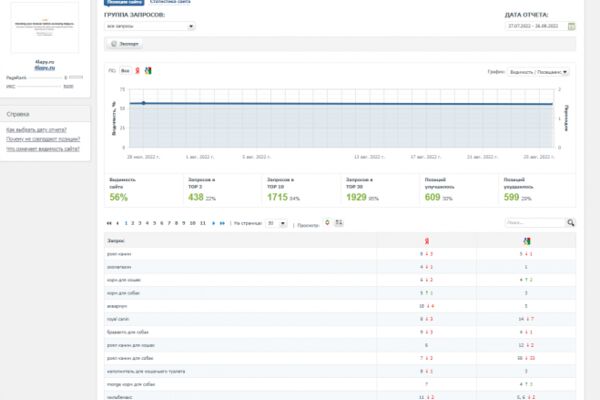
Task: Open the График type dropdown
Action: [538, 72]
